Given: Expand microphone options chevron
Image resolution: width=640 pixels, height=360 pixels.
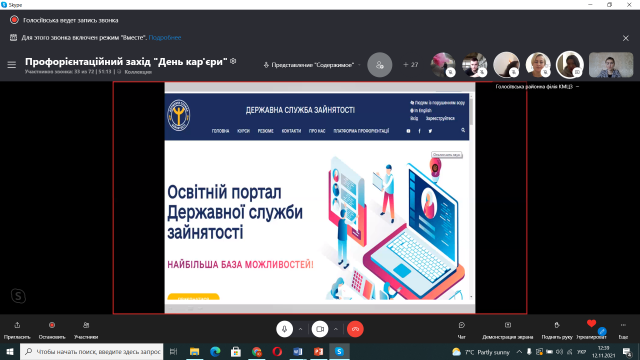Looking at the screenshot, I should click(300, 329).
